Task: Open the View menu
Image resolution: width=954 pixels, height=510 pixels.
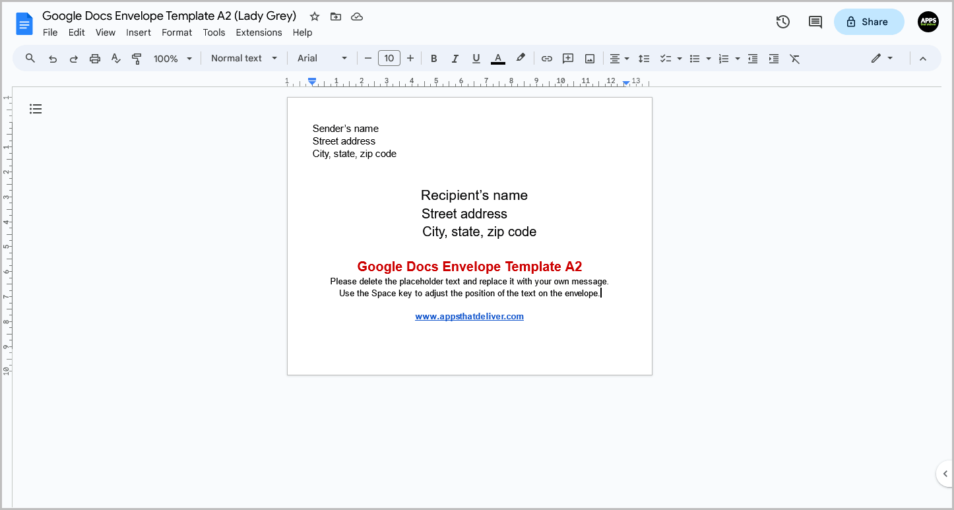Action: [x=105, y=32]
